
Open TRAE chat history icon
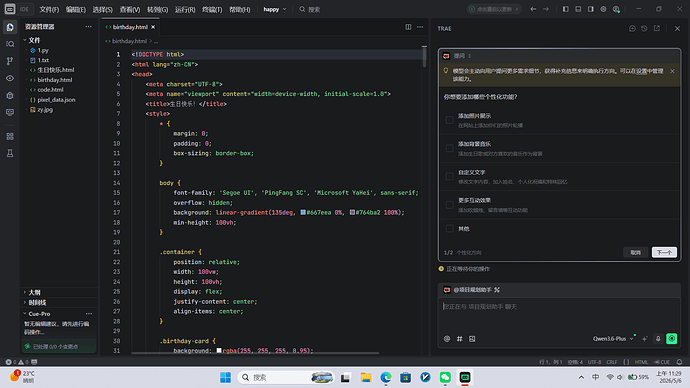pos(644,29)
